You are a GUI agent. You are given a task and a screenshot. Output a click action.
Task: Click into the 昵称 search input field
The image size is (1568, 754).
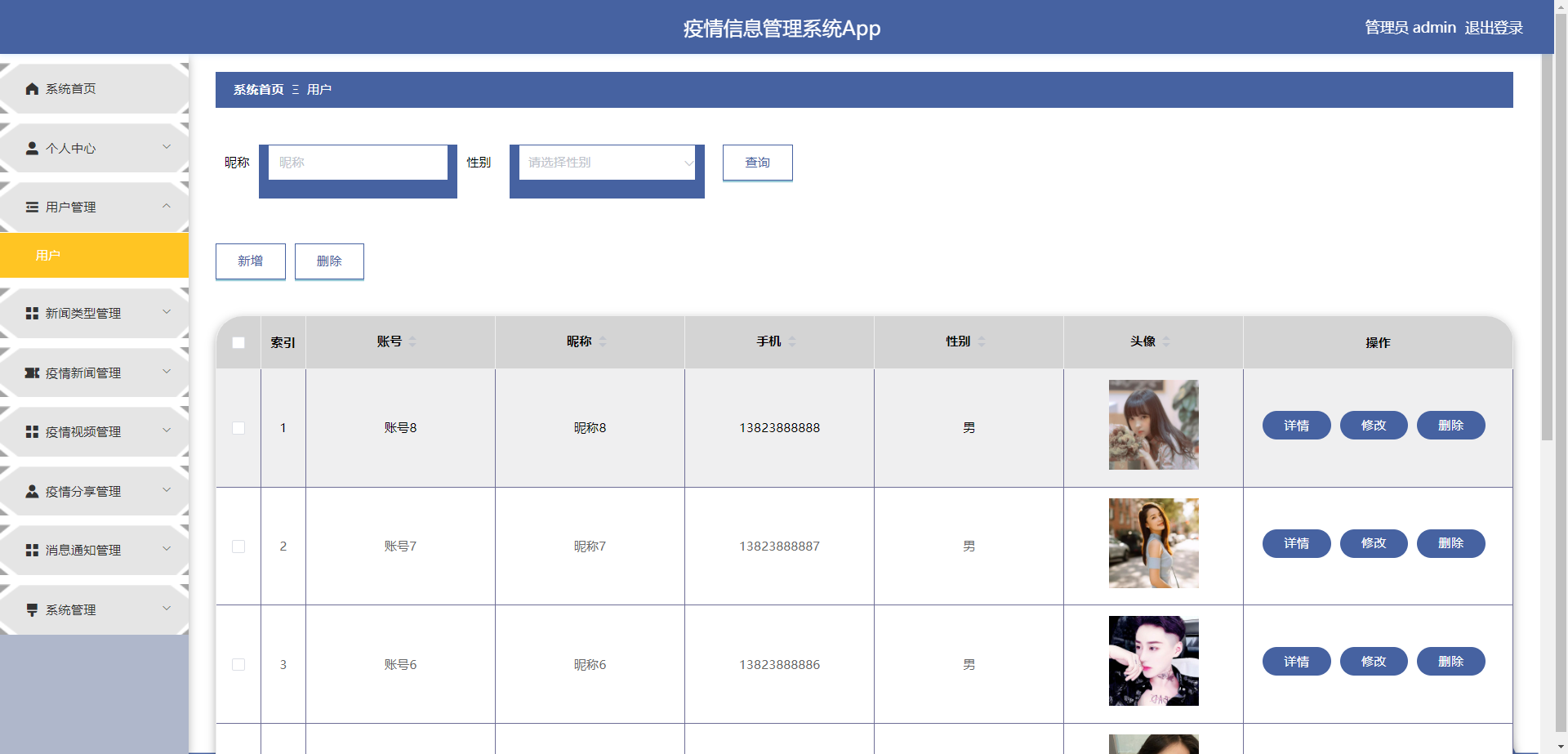pyautogui.click(x=358, y=163)
